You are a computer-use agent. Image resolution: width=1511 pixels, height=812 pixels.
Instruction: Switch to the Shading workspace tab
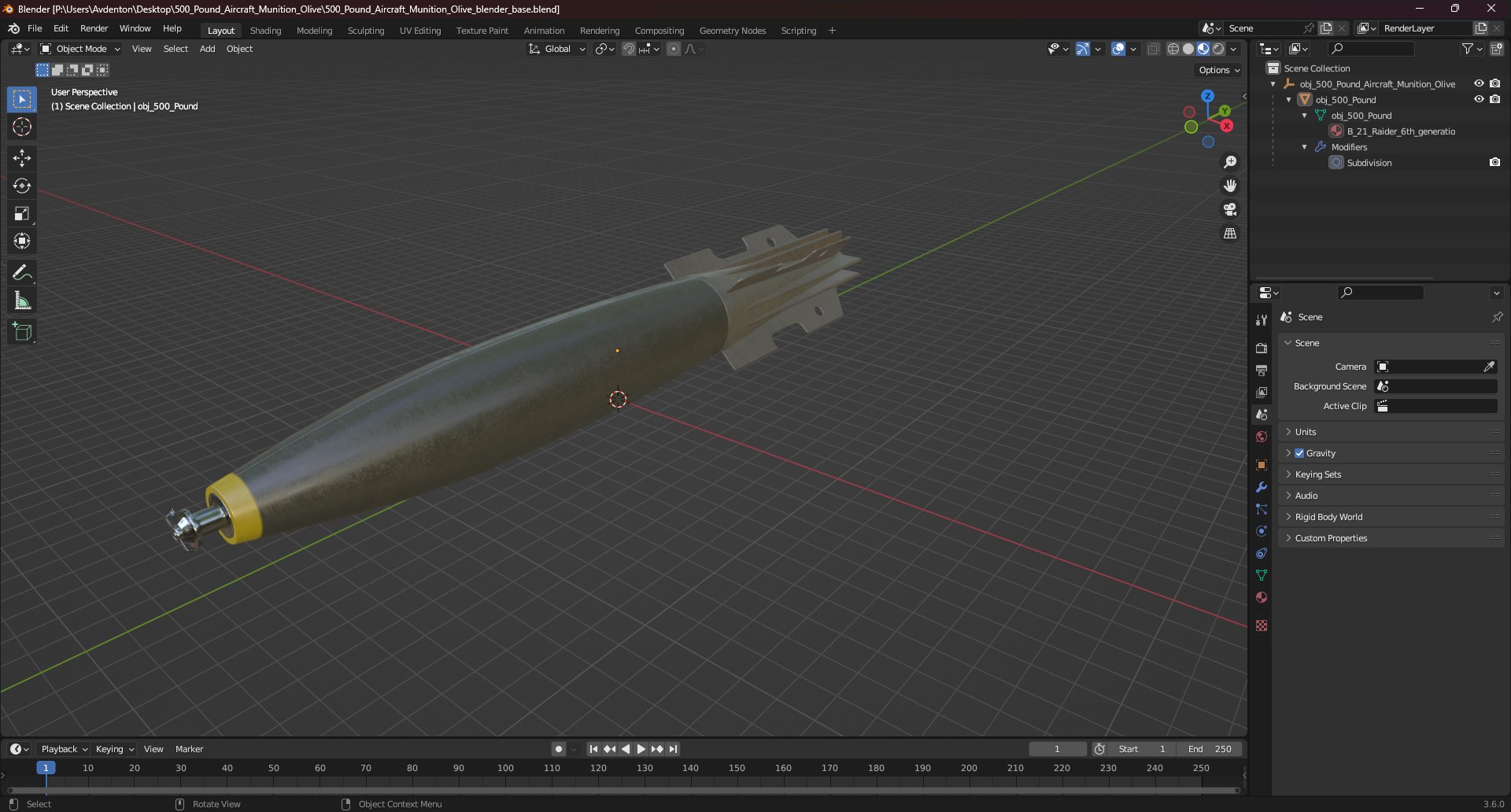265,31
